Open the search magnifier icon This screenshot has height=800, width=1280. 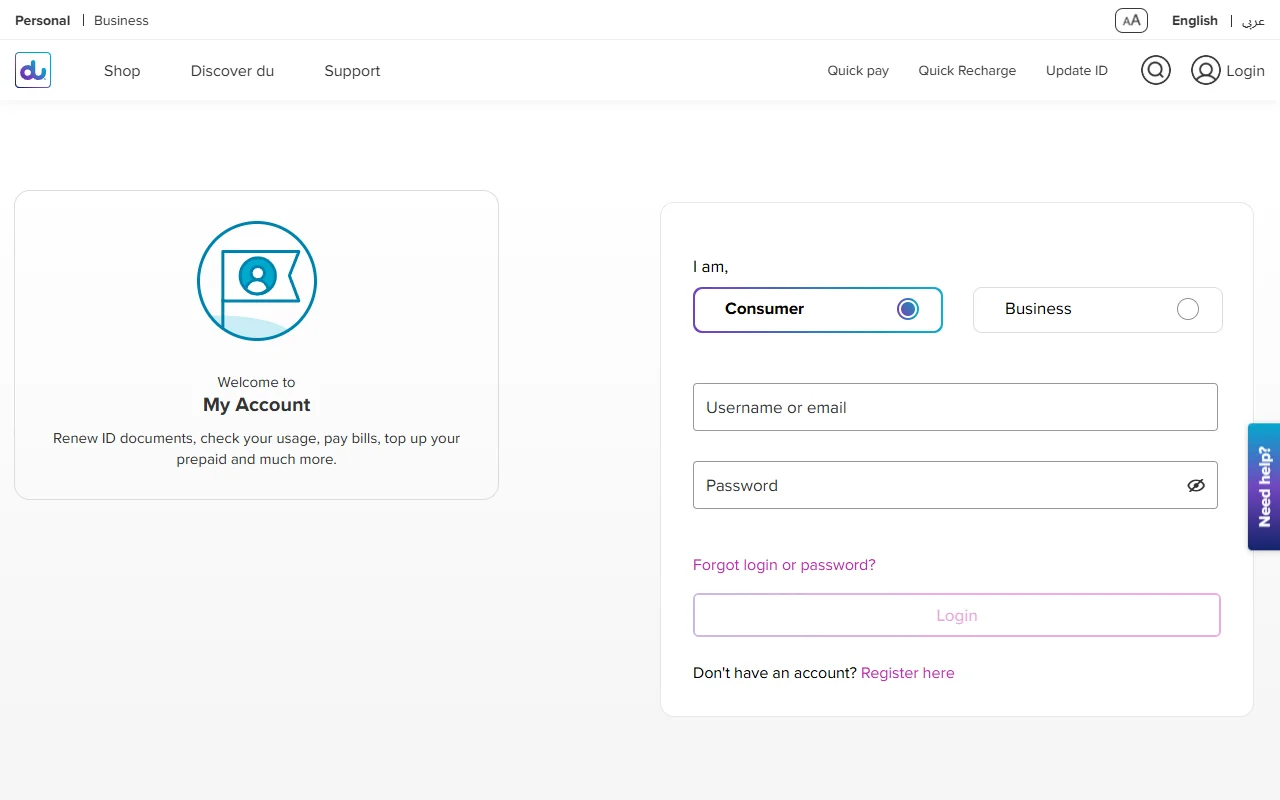(1156, 70)
